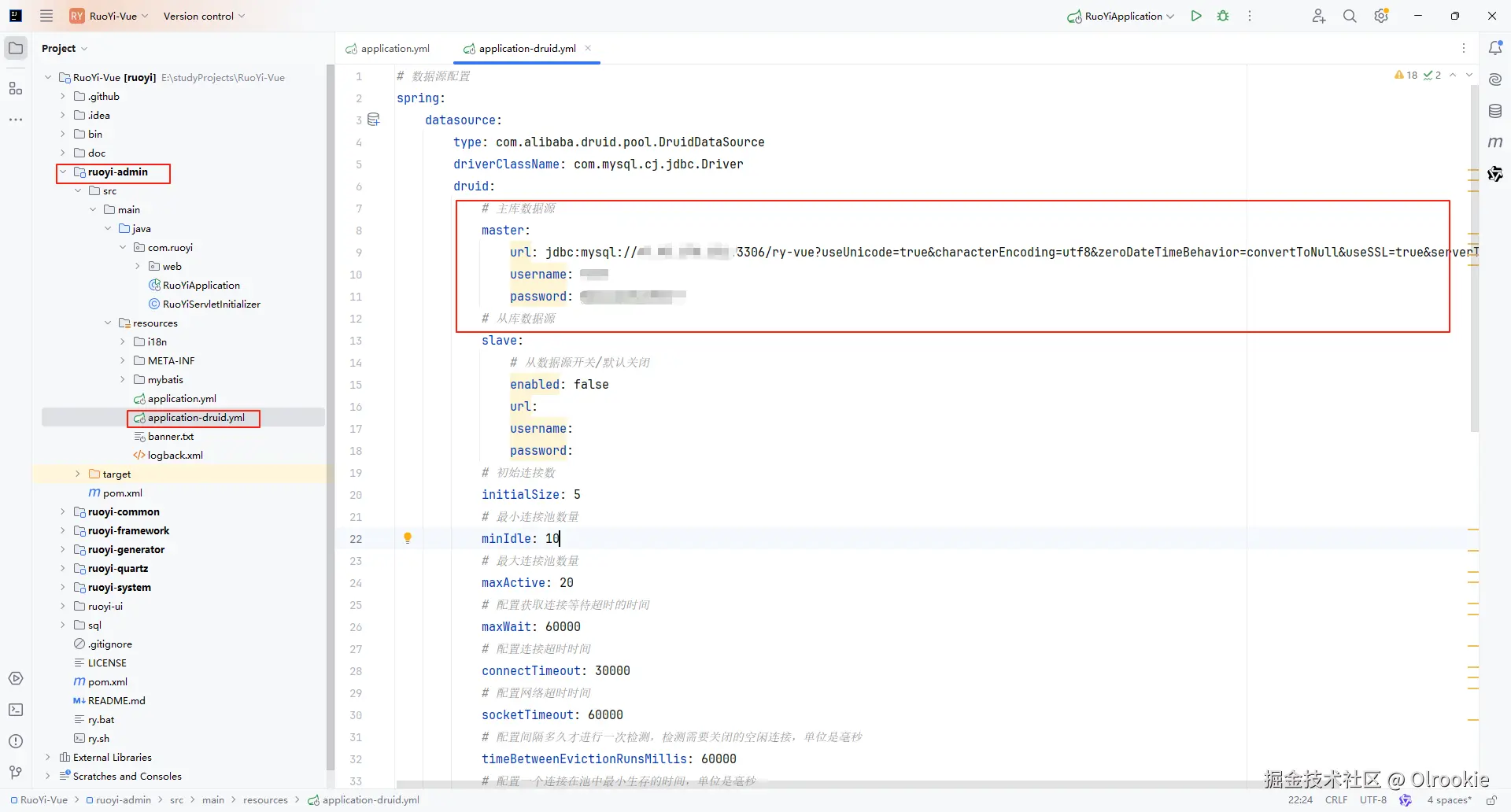The height and width of the screenshot is (812, 1511).
Task: Expand the target folder
Action: 78,474
